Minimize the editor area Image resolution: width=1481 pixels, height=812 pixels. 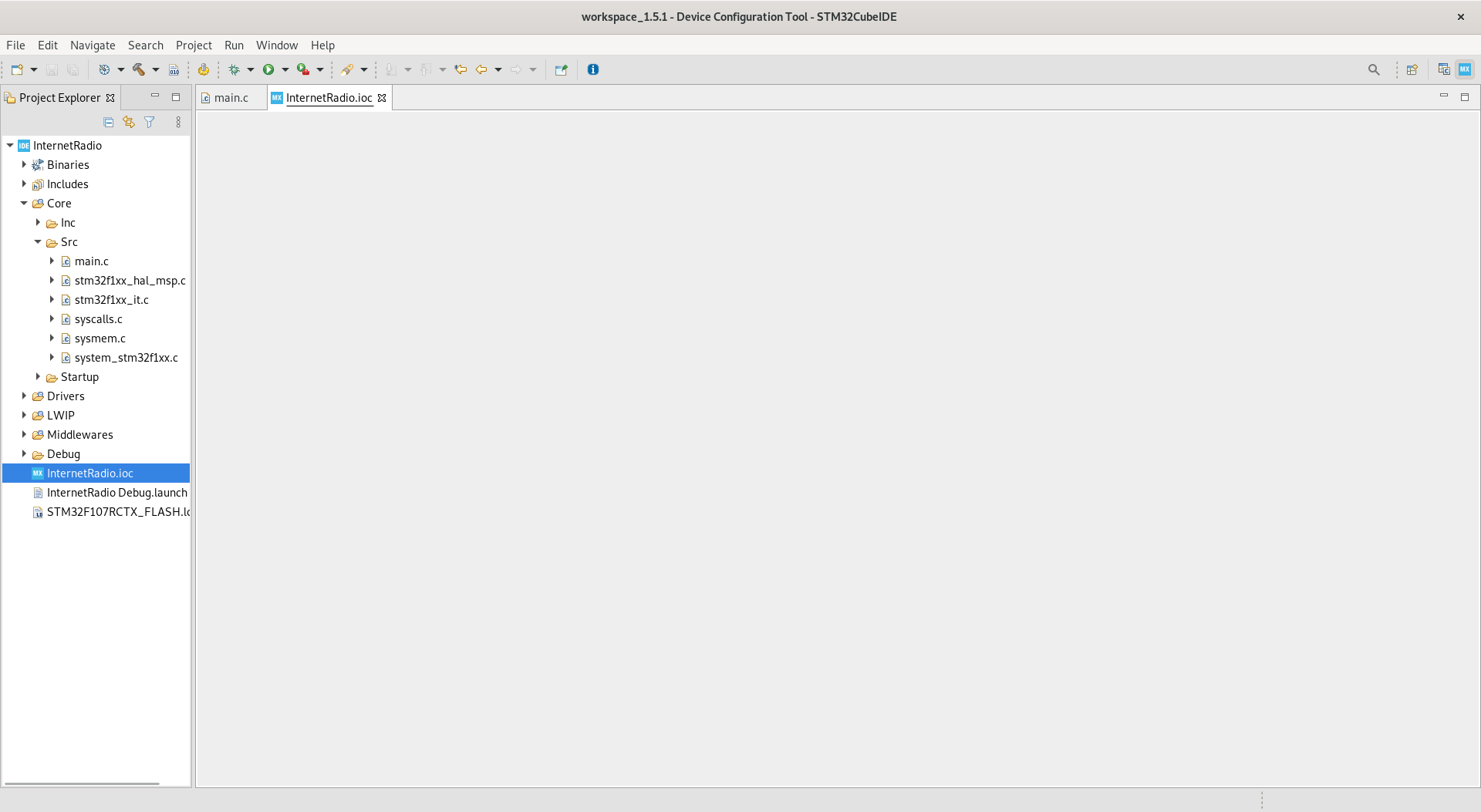point(1444,96)
